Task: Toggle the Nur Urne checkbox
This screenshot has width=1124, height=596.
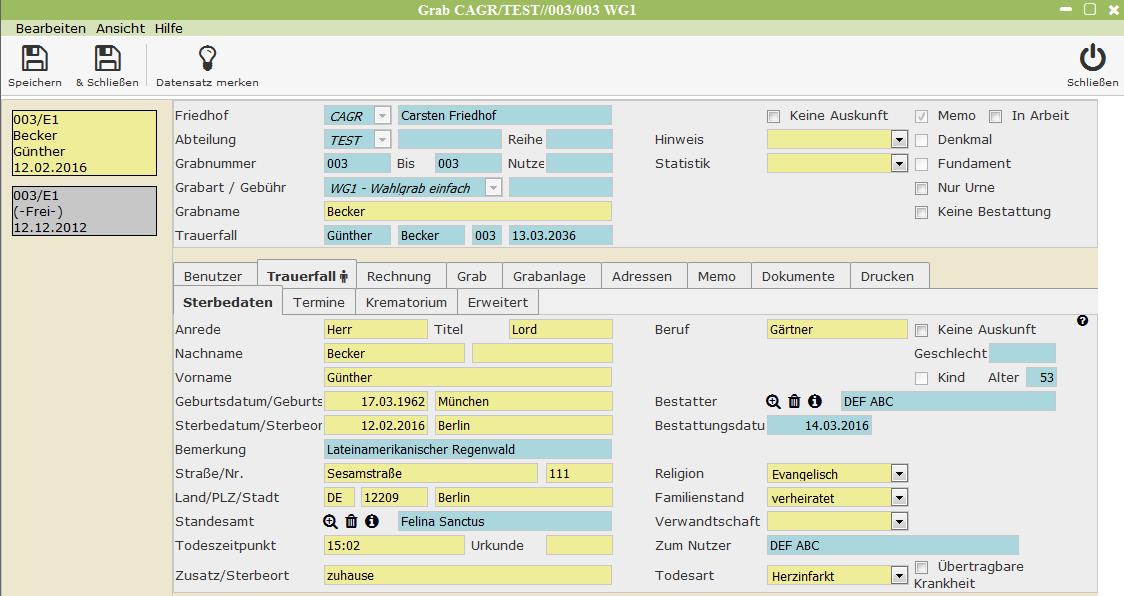Action: click(x=922, y=188)
